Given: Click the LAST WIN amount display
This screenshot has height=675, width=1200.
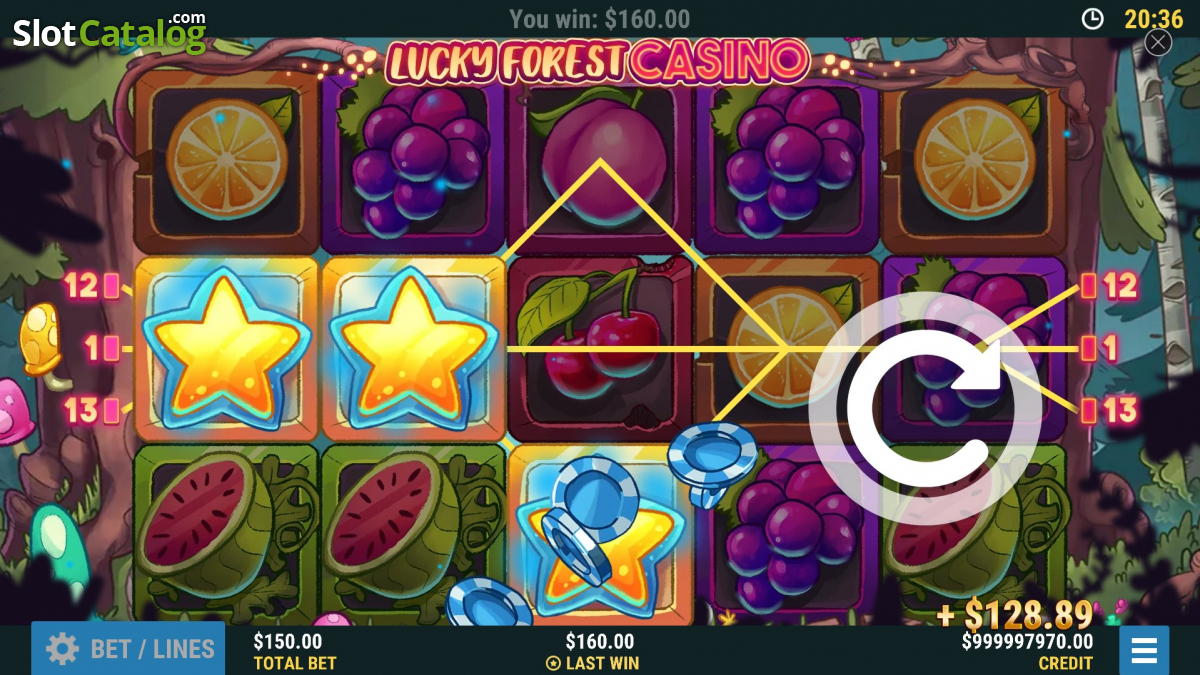Looking at the screenshot, I should coord(599,651).
